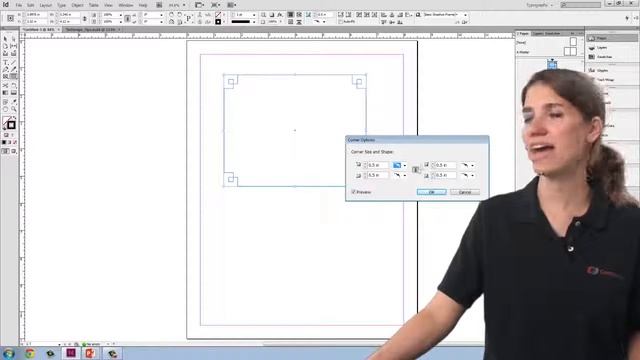Click the bottom-right corner size field

[x=446, y=175]
